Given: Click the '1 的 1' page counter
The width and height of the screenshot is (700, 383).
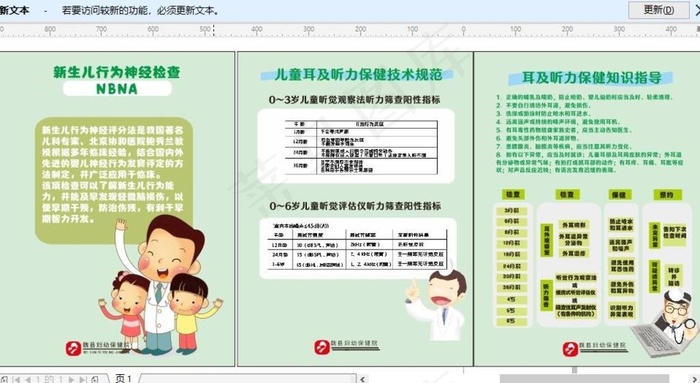Looking at the screenshot, I should click(49, 379).
